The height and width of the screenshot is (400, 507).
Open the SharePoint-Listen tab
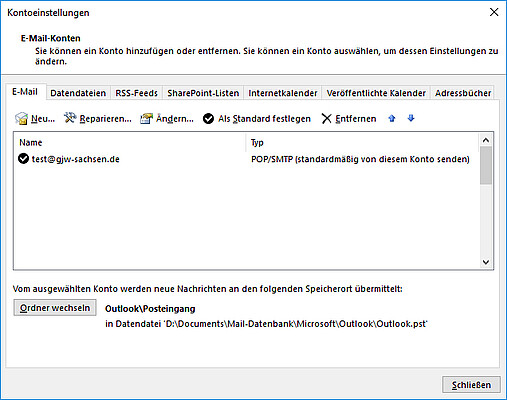(x=203, y=93)
